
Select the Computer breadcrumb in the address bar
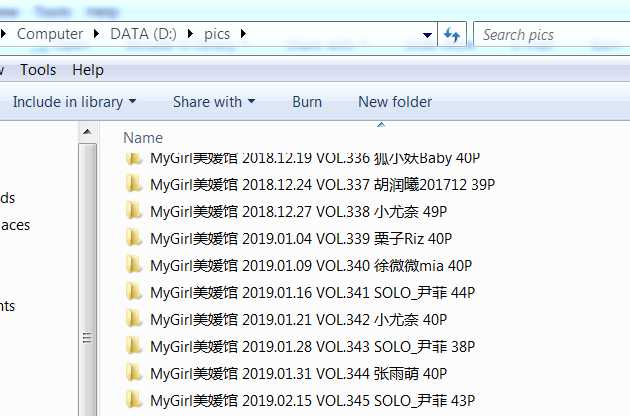(x=50, y=34)
